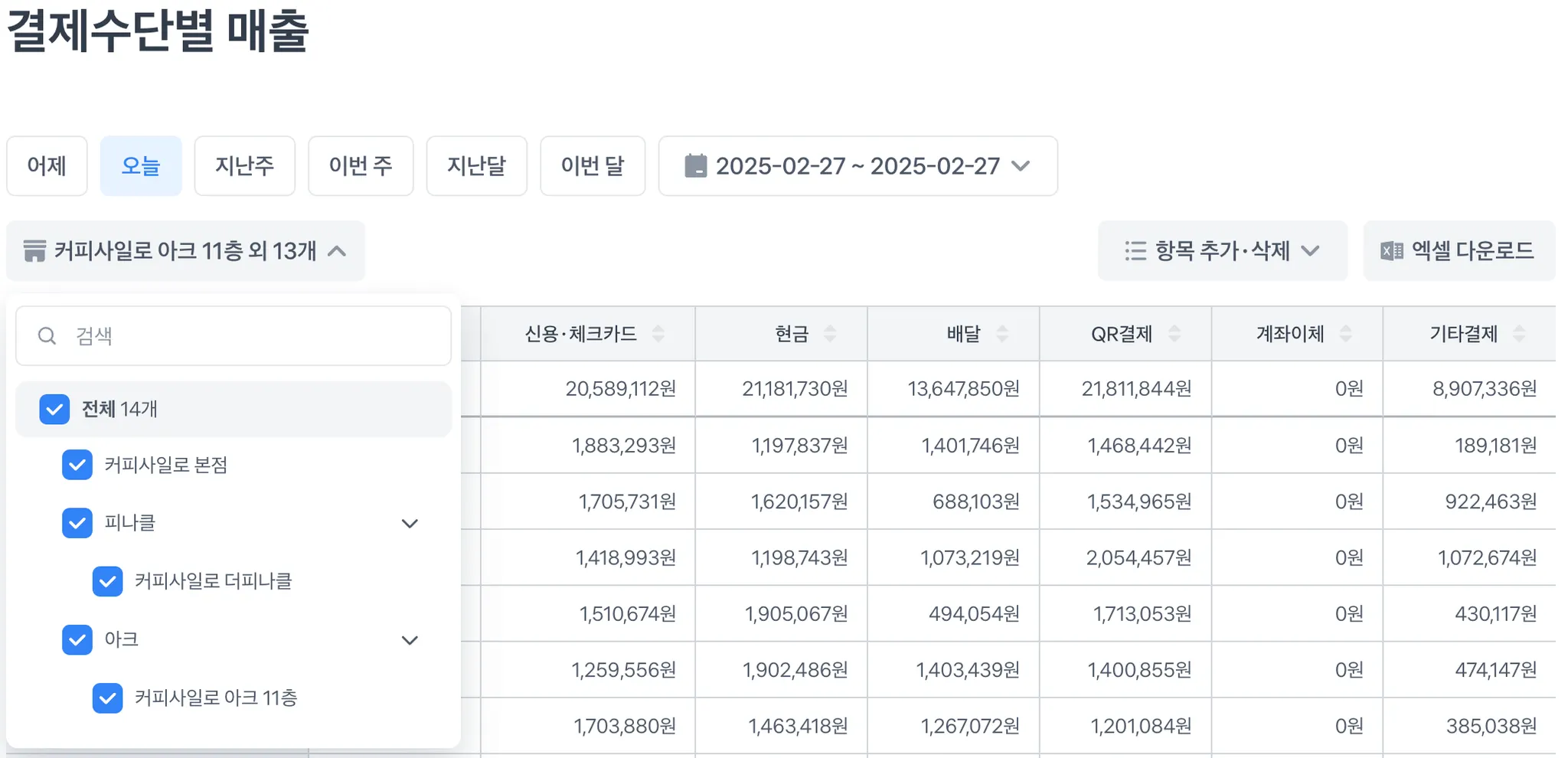This screenshot has width=1568, height=758.
Task: Toggle the 커피사일로 본점 checkbox
Action: (x=77, y=466)
